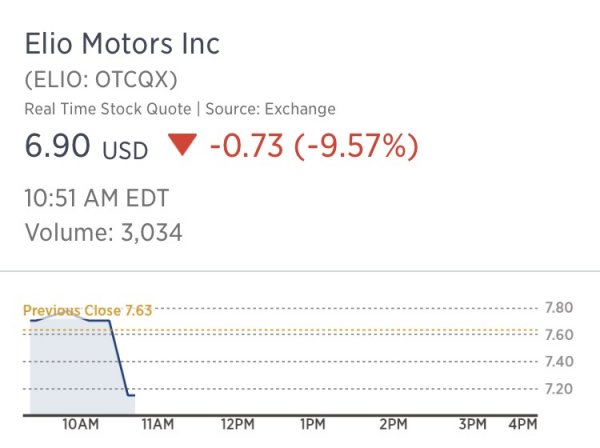The width and height of the screenshot is (600, 448).
Task: Click the 7.20 price axis label
Action: (x=558, y=388)
